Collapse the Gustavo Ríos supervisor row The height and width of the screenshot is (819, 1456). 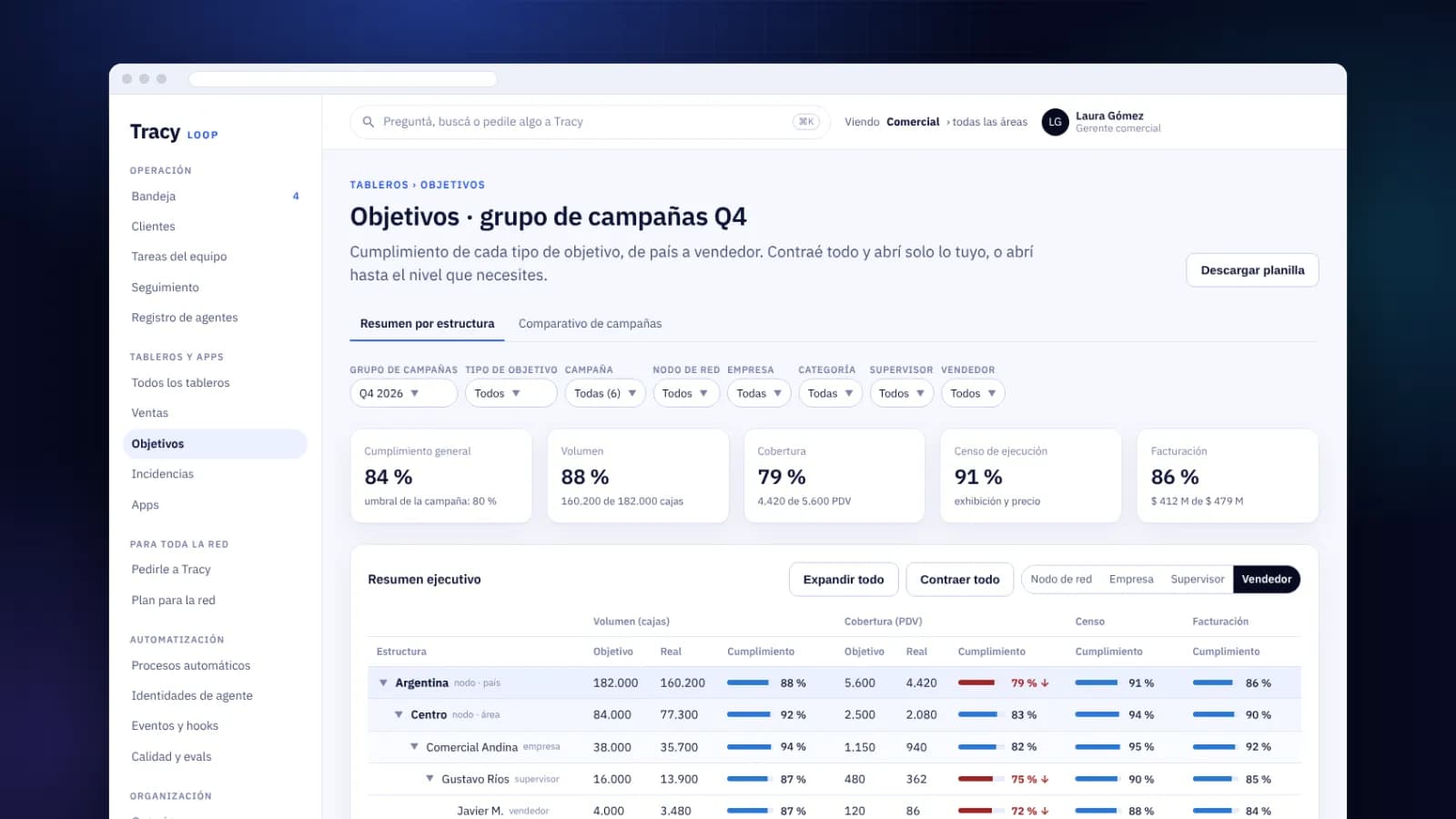coord(430,779)
